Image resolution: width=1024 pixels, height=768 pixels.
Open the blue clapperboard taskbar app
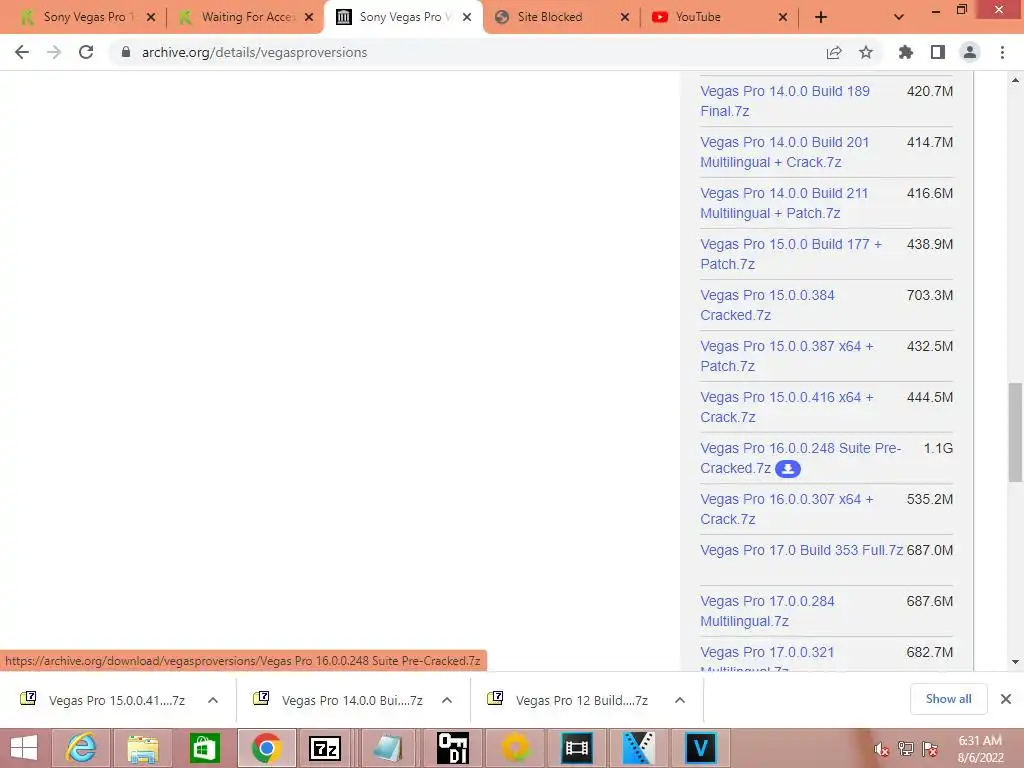639,748
